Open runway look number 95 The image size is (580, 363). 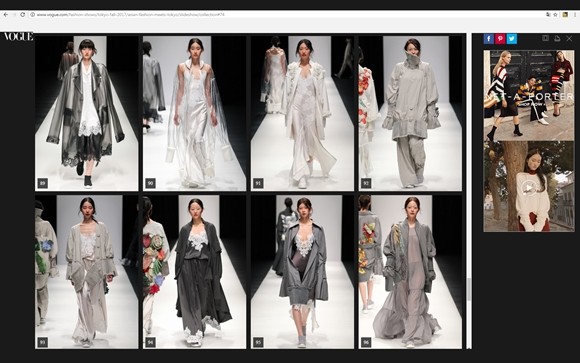tap(302, 272)
